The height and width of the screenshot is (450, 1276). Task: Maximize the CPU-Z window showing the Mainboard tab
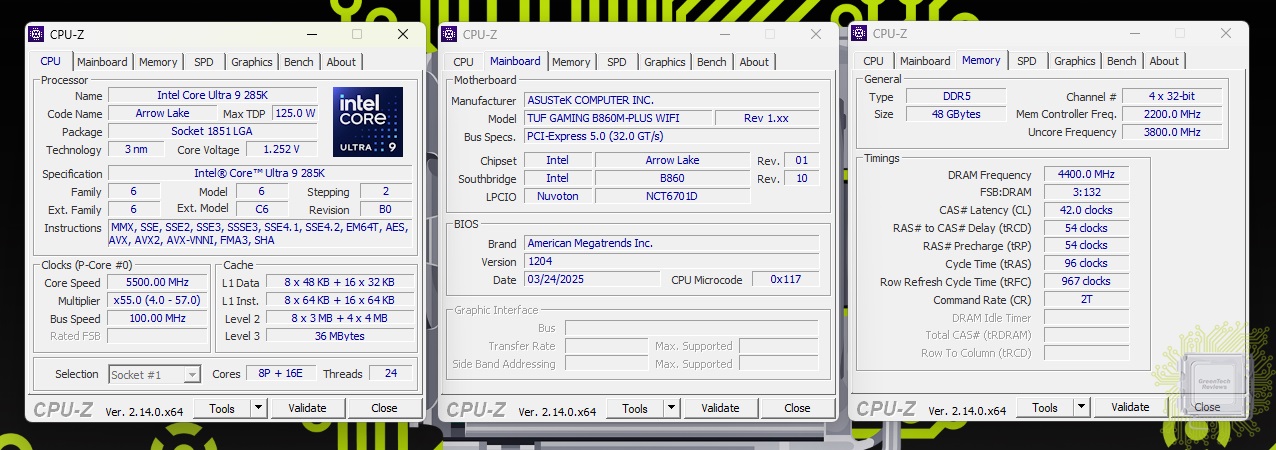tap(770, 34)
